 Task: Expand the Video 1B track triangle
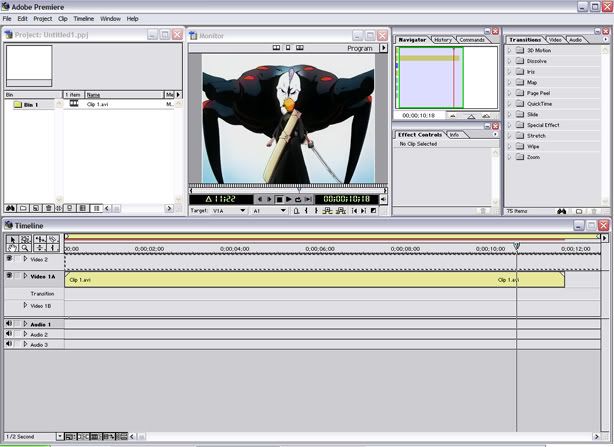point(25,305)
